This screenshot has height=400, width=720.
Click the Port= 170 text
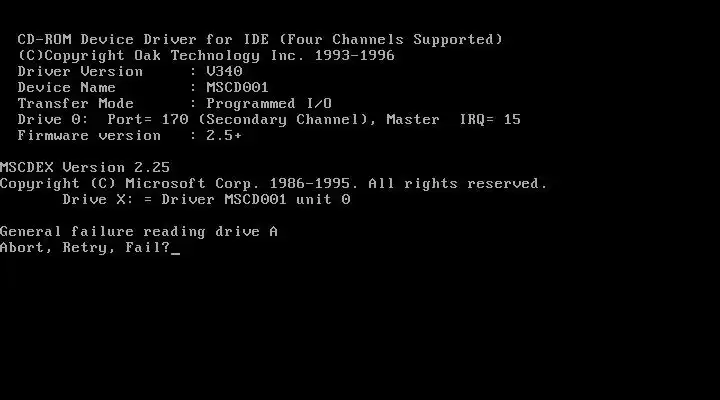pyautogui.click(x=148, y=119)
